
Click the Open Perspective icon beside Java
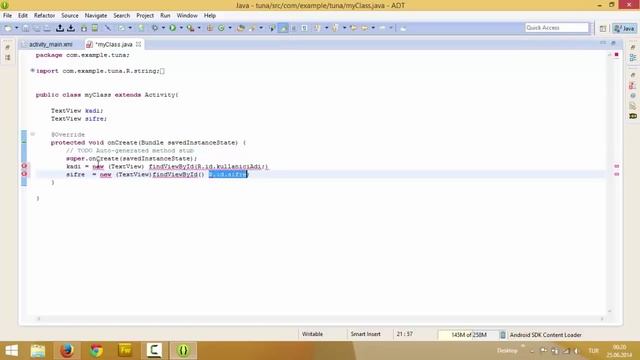click(603, 28)
